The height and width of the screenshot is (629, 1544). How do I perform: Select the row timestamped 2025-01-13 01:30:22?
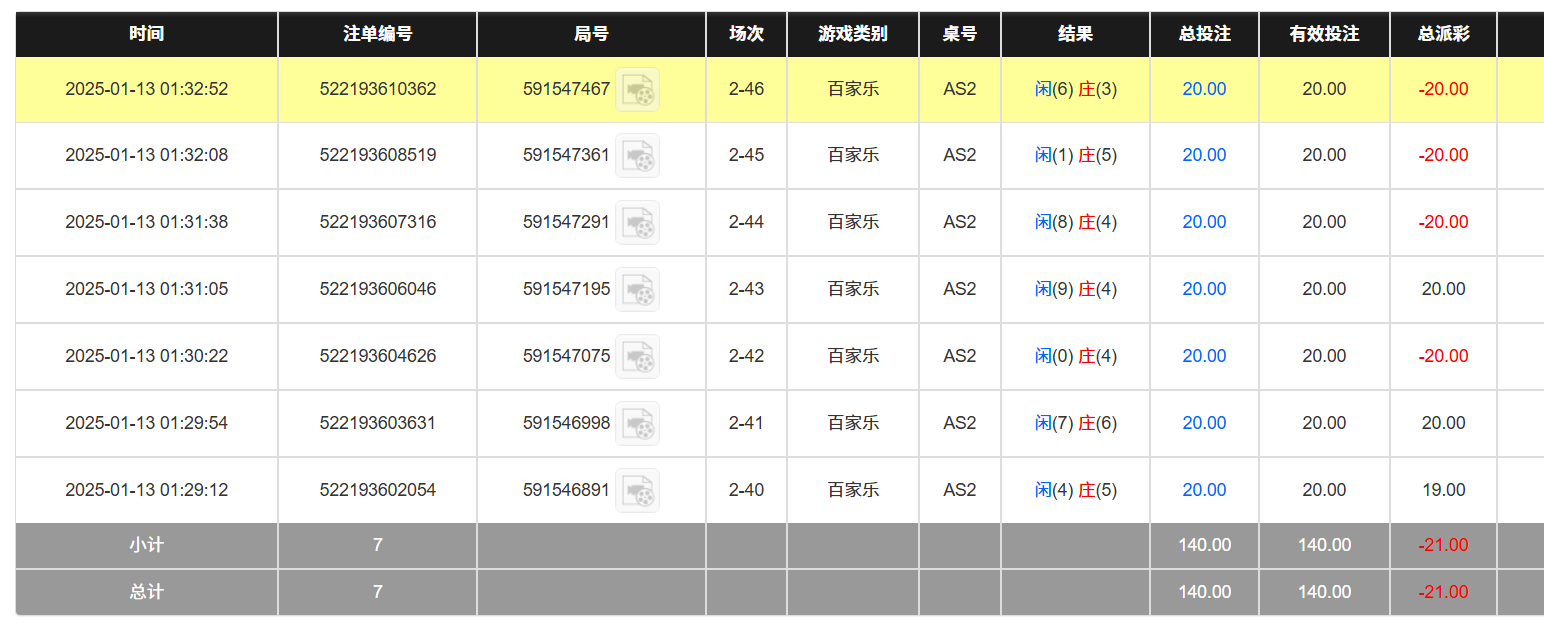[146, 356]
